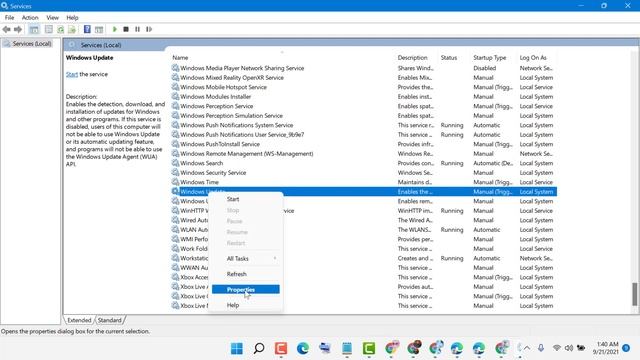Click 'Windows Update' heading in description pane
This screenshot has width=640, height=360.
point(89,58)
